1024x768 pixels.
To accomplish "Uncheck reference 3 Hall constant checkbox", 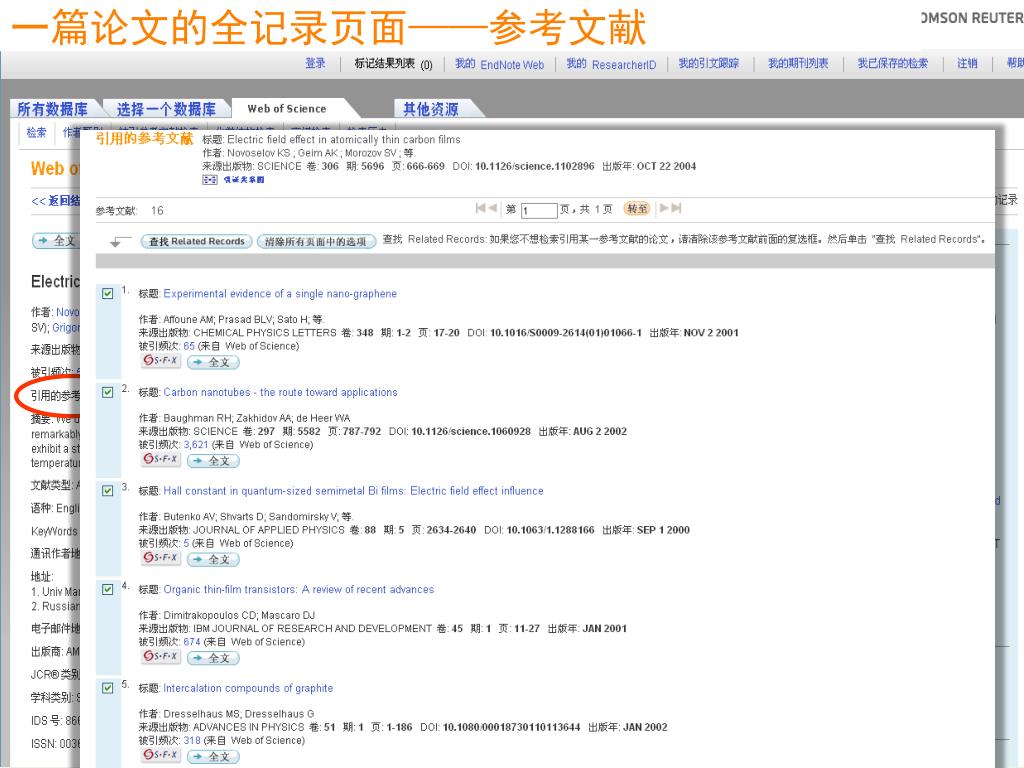I will [108, 491].
